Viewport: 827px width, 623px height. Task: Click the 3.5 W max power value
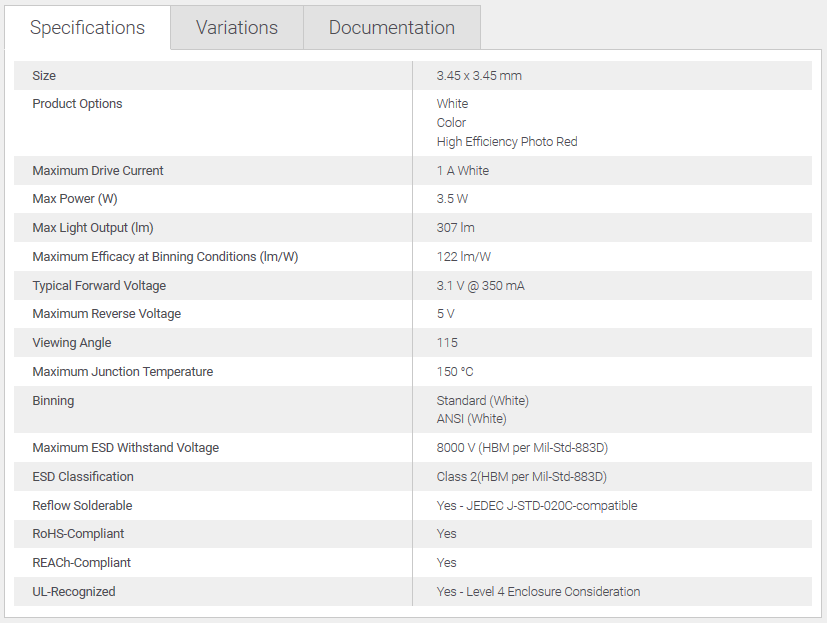pyautogui.click(x=452, y=199)
